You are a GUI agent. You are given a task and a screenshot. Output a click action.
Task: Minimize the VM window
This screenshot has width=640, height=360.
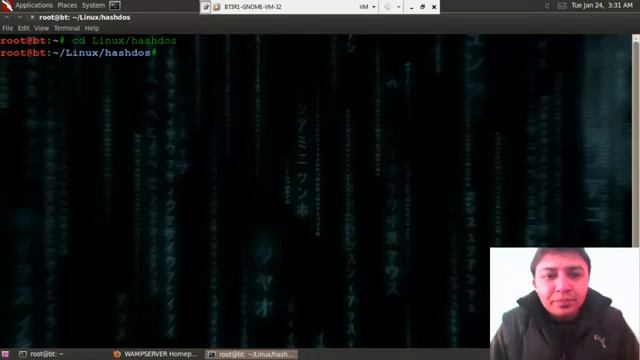(x=411, y=7)
